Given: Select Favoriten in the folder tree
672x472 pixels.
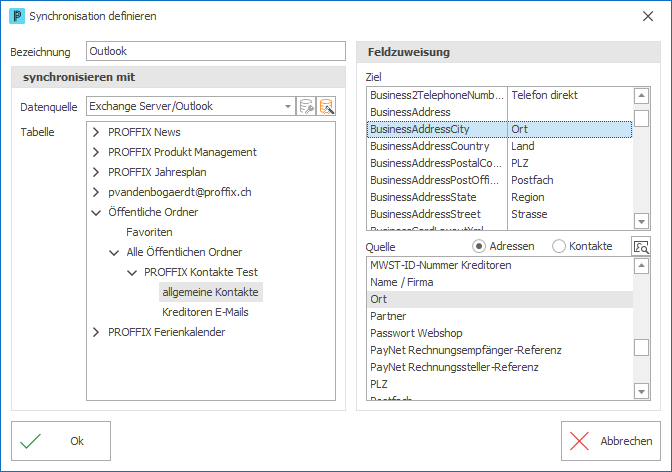Looking at the screenshot, I should click(149, 232).
